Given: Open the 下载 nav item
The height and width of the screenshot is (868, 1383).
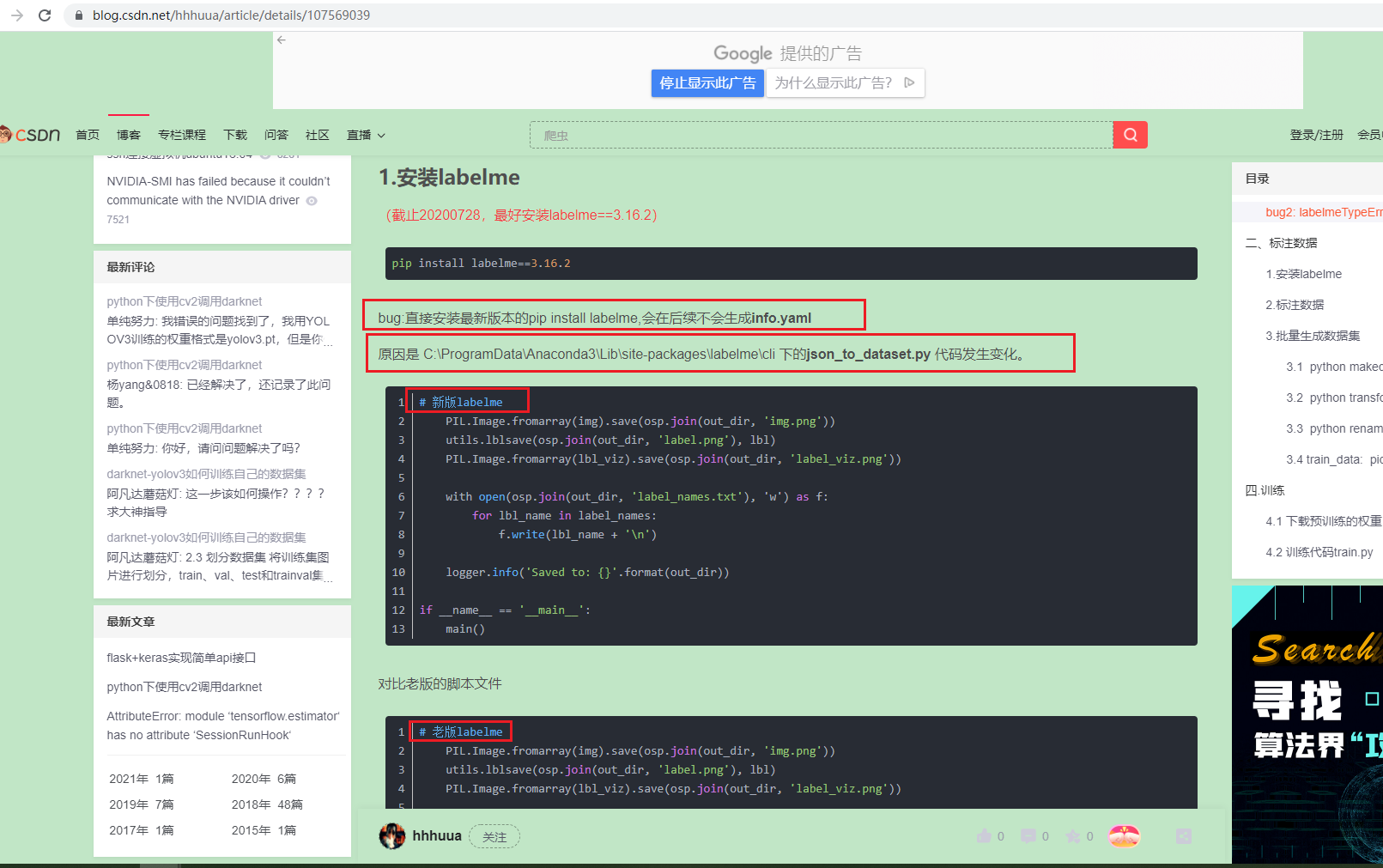Looking at the screenshot, I should 235,135.
